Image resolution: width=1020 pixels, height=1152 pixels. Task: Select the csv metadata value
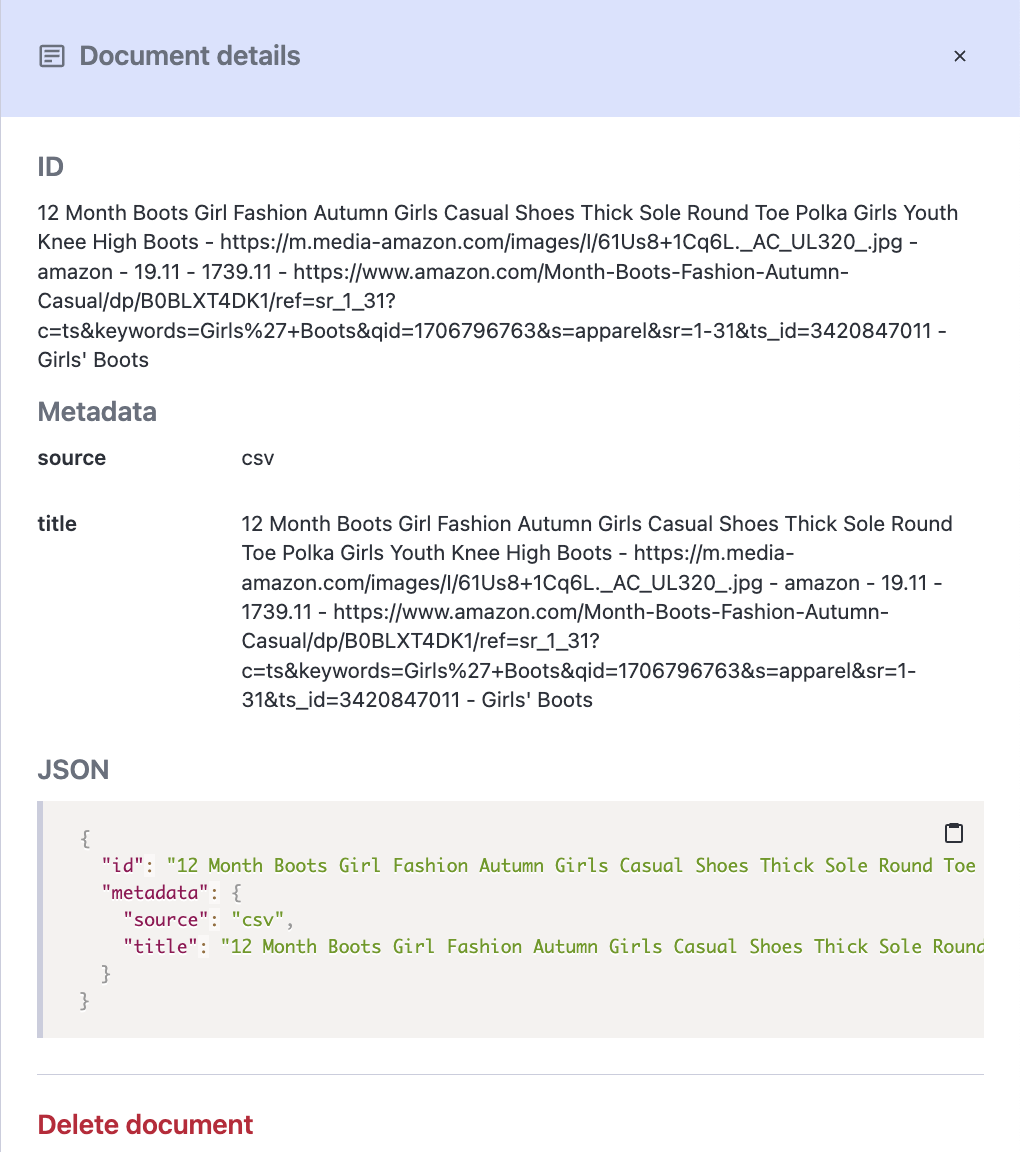257,458
